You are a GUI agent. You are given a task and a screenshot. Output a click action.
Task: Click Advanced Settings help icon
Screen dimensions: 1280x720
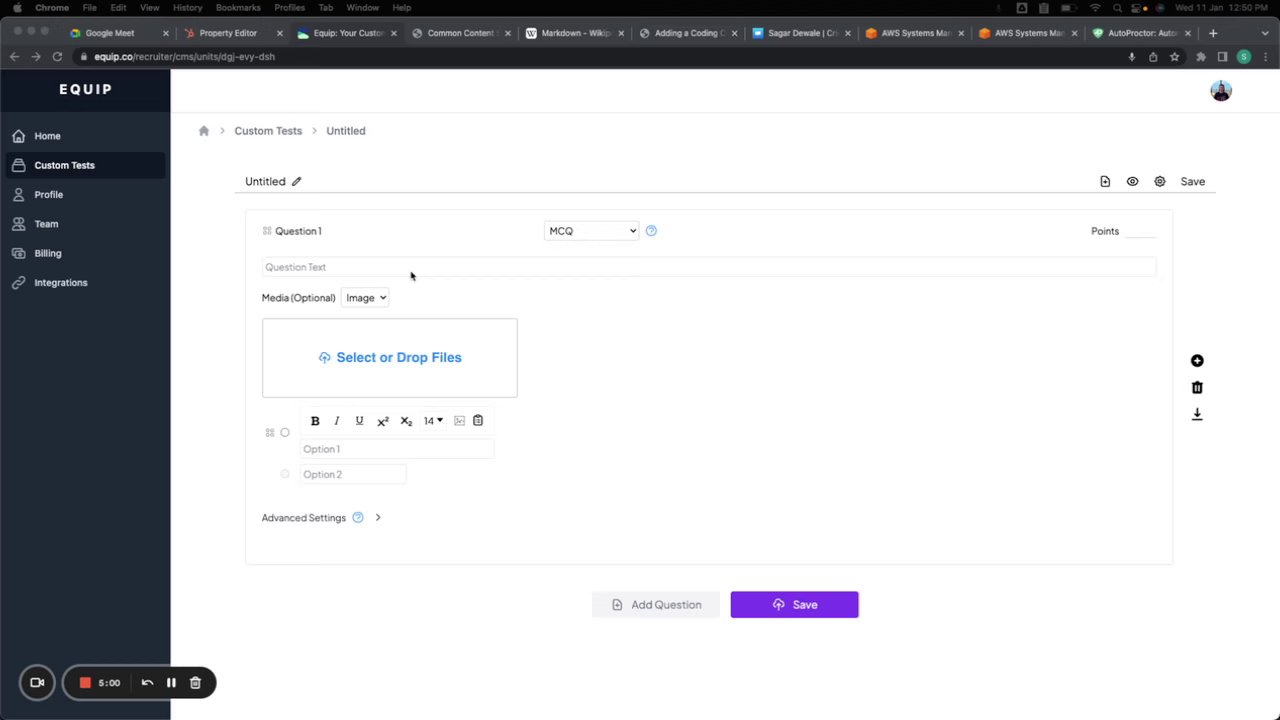pos(358,518)
